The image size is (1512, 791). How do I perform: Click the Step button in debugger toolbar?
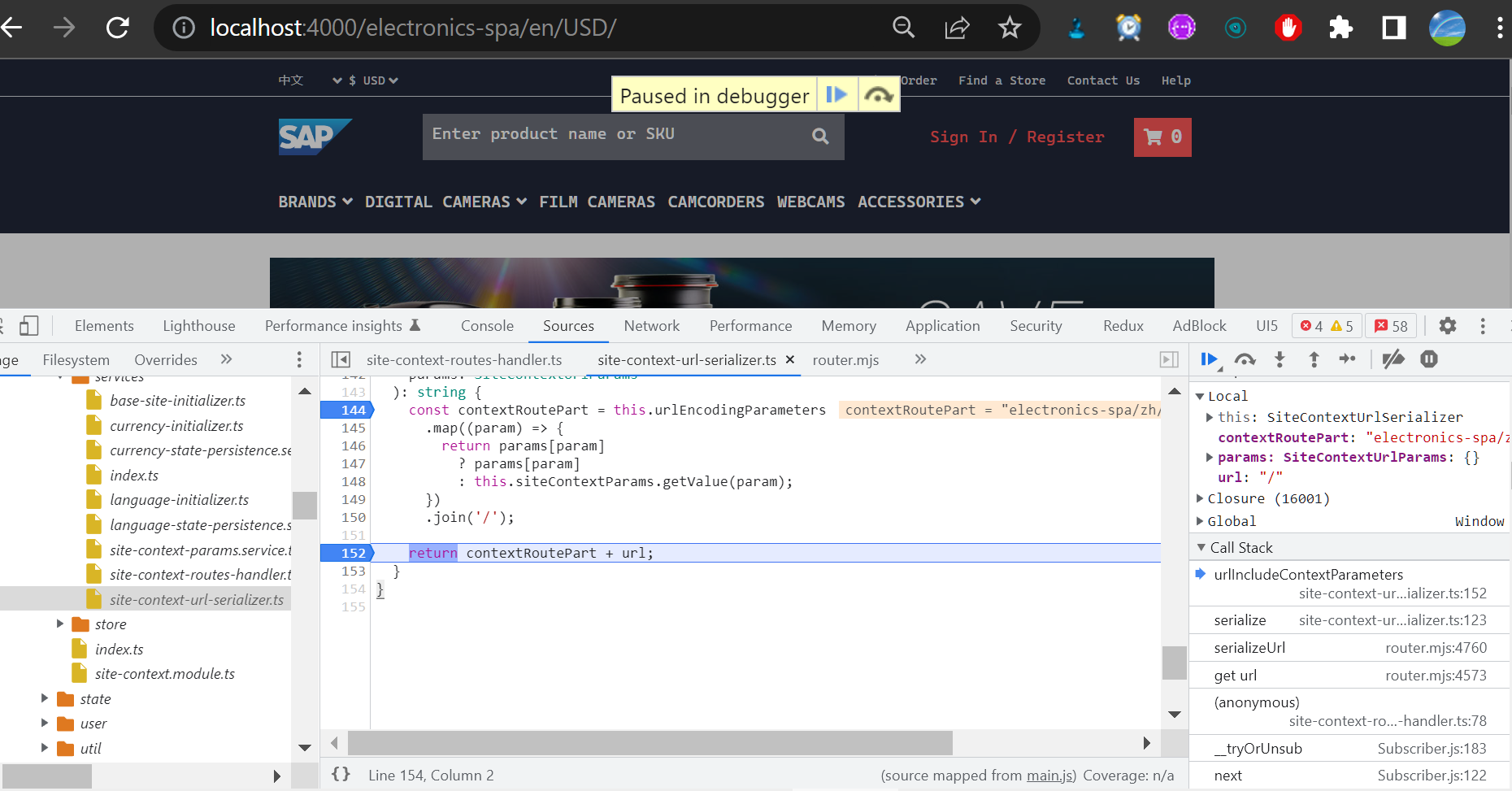pos(1348,359)
